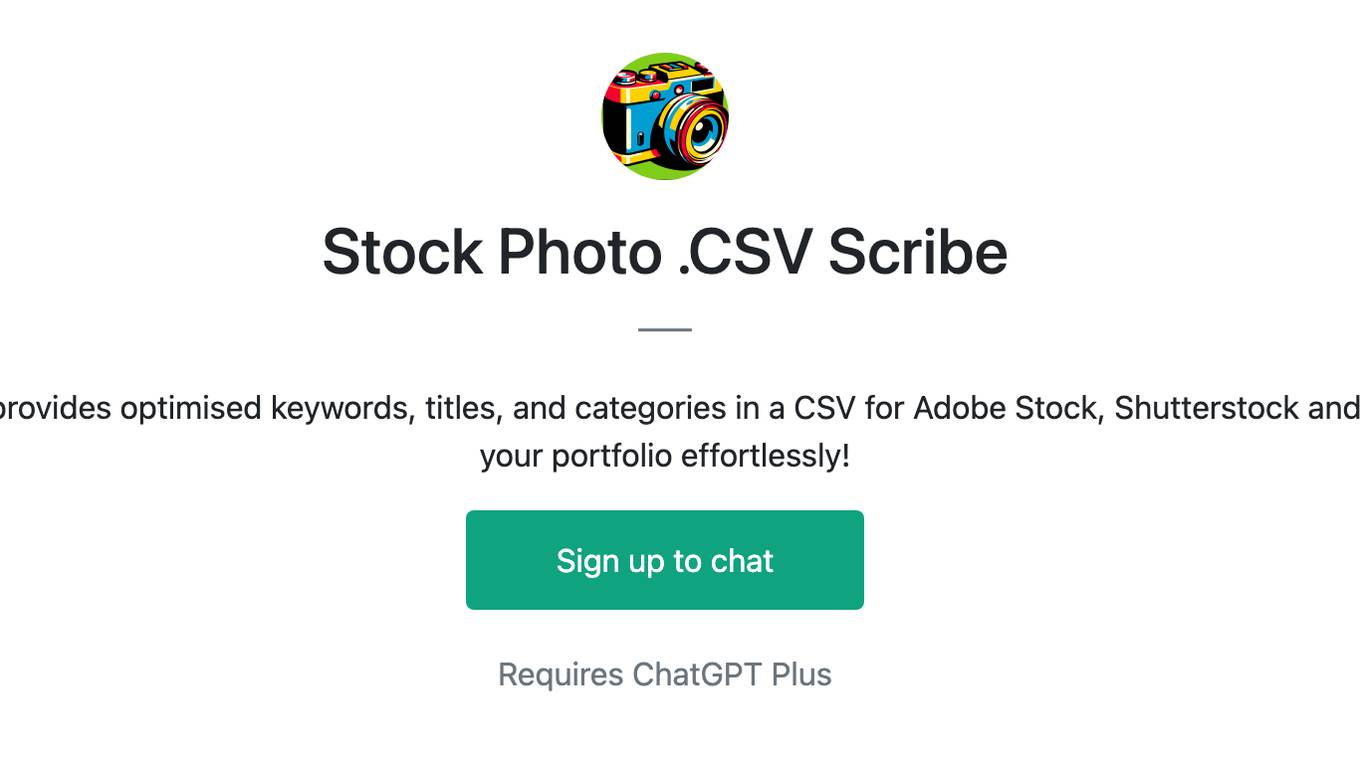Image resolution: width=1360 pixels, height=764 pixels.
Task: Click the word Photo in the title
Action: point(580,251)
